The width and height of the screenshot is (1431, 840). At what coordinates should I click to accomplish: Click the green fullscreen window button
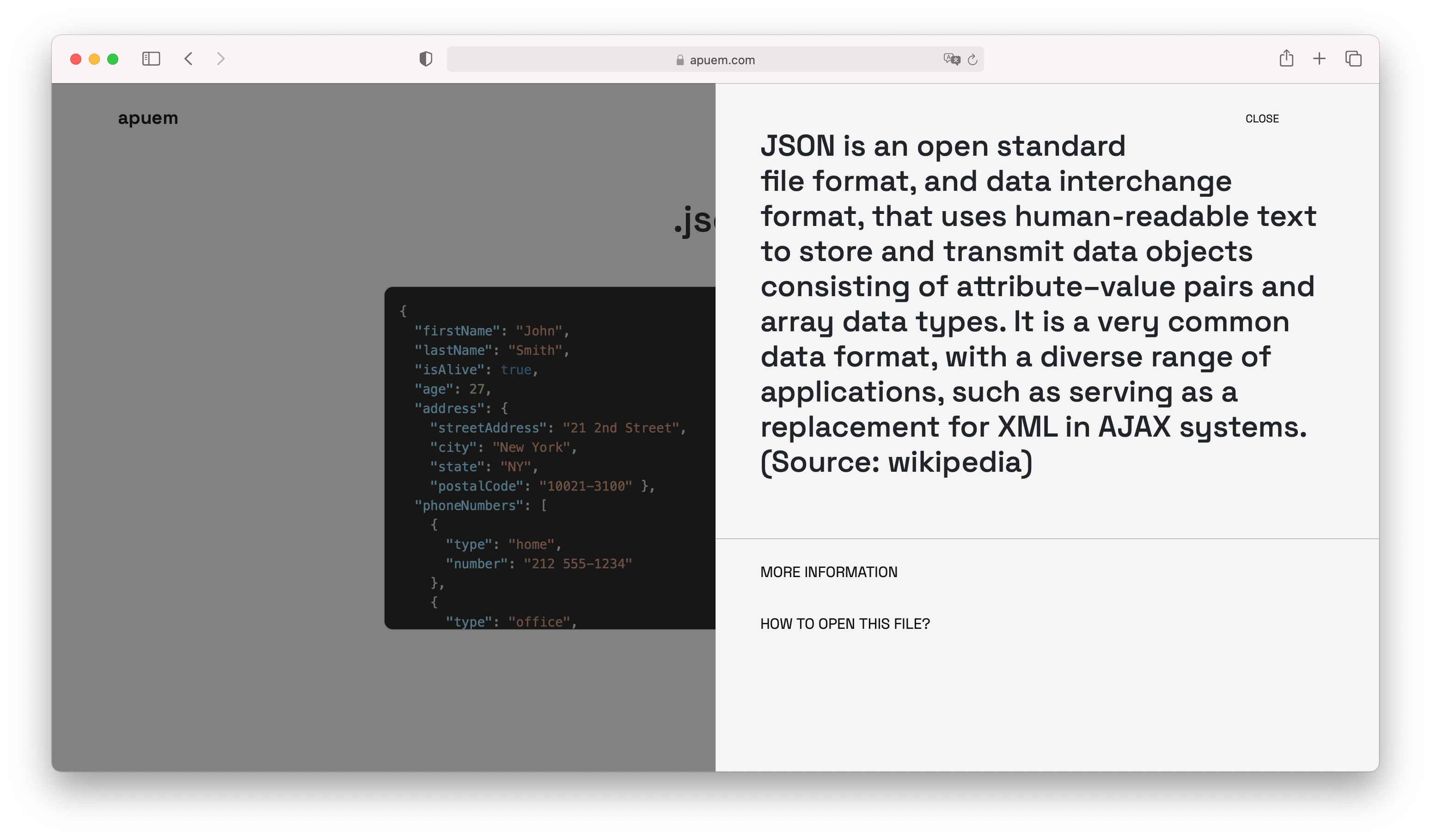coord(113,59)
